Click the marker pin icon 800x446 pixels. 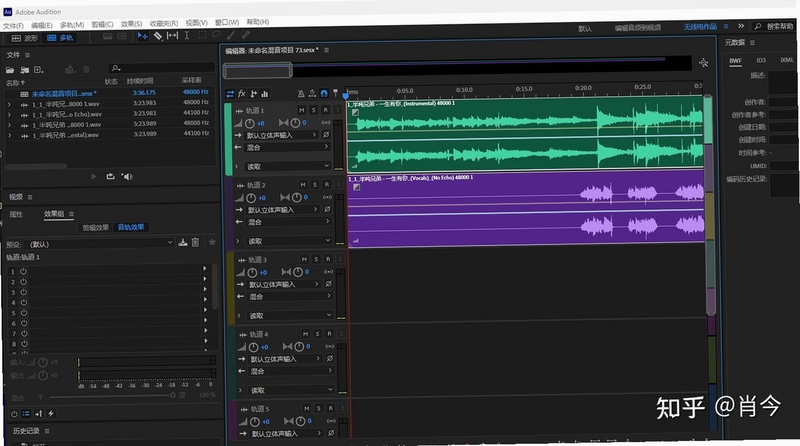335,92
